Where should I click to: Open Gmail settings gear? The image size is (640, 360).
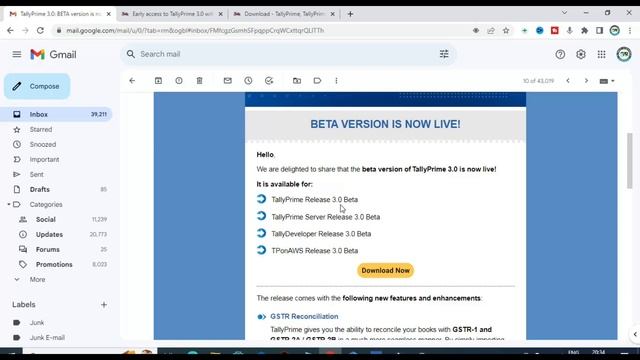(581, 54)
